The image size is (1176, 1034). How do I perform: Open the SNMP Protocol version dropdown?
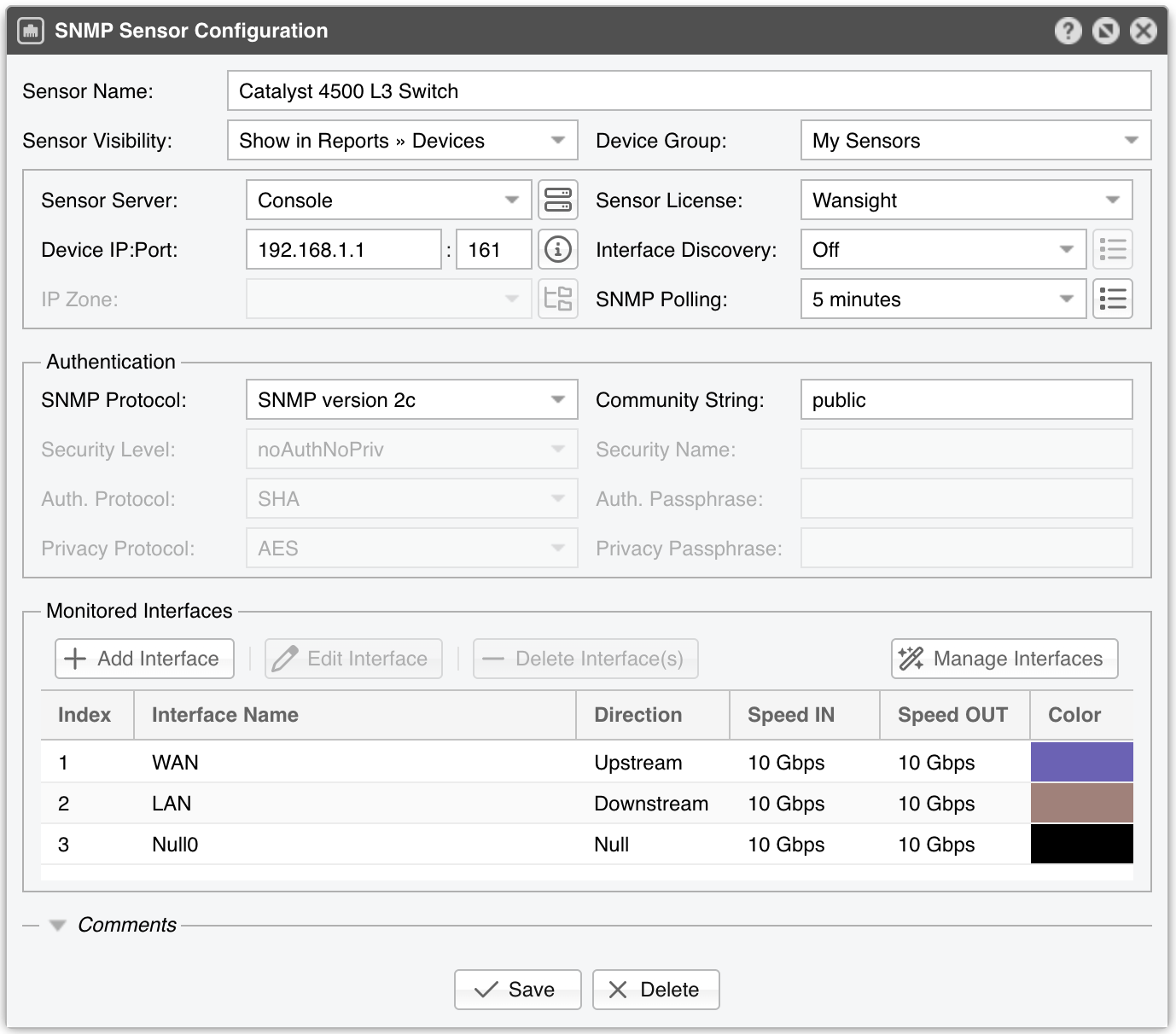tap(411, 400)
